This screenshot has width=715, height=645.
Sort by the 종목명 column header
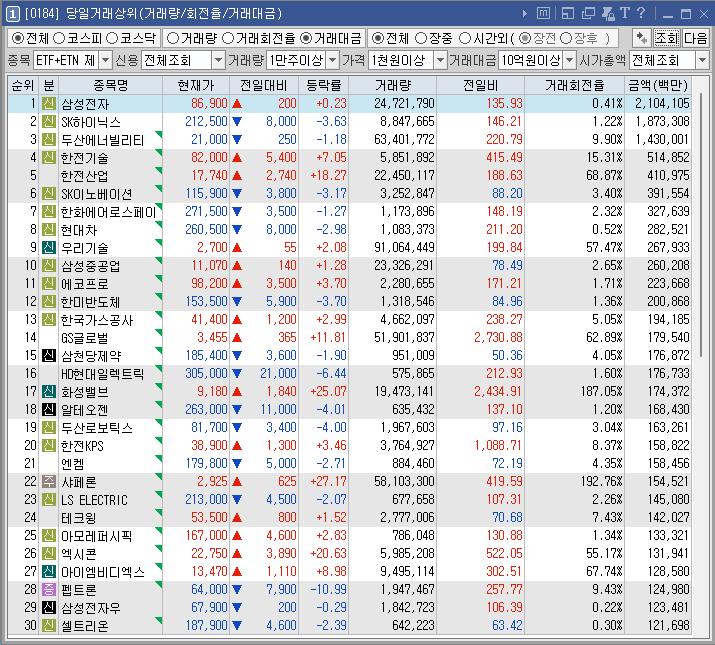point(110,85)
